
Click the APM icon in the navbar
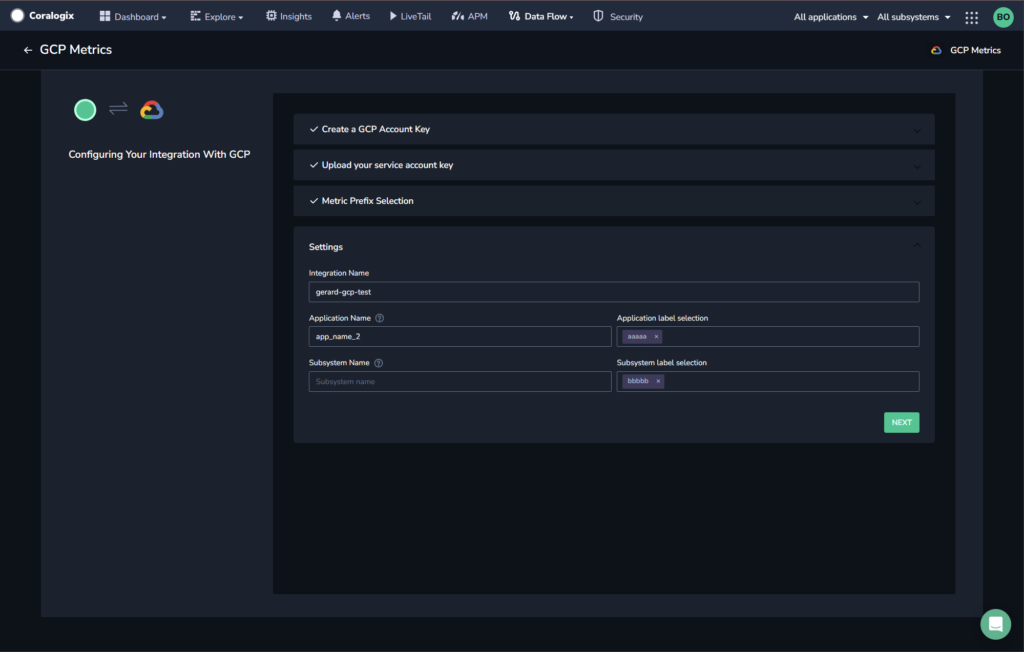point(458,16)
